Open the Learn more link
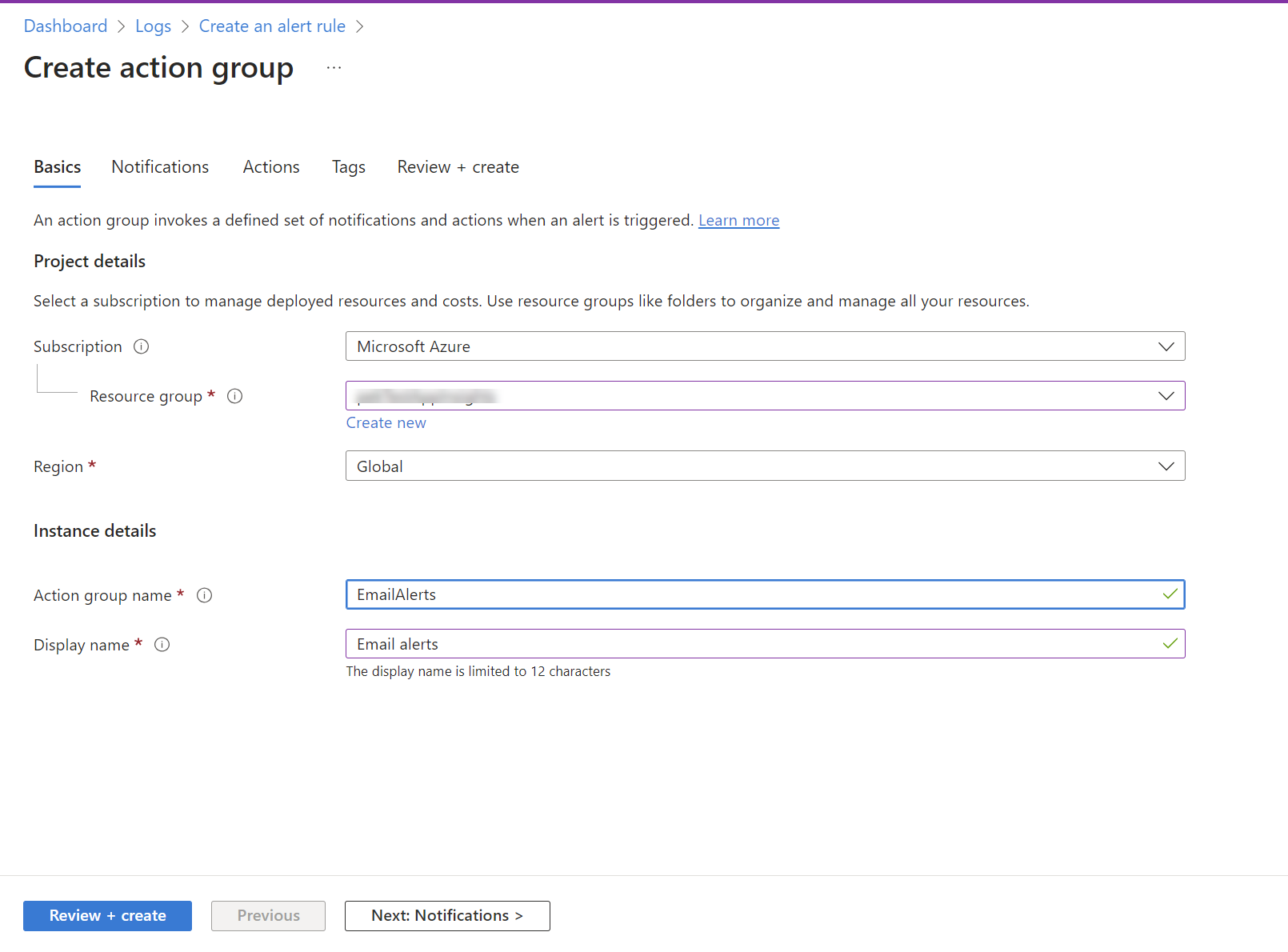Screen dimensions: 1288x952 [738, 221]
